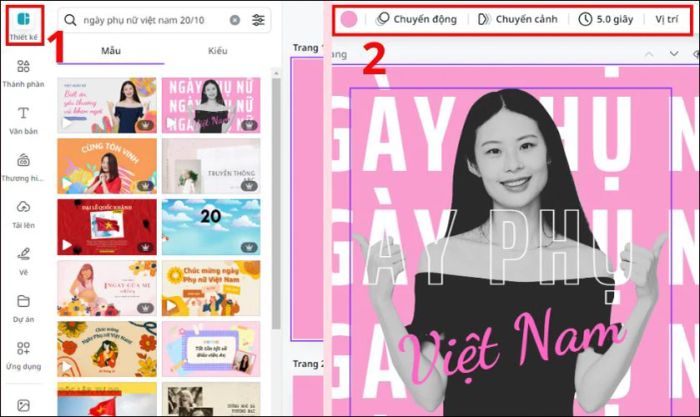Change the 5.0 giây duration
Viewport: 700px width, 417px height.
606,19
